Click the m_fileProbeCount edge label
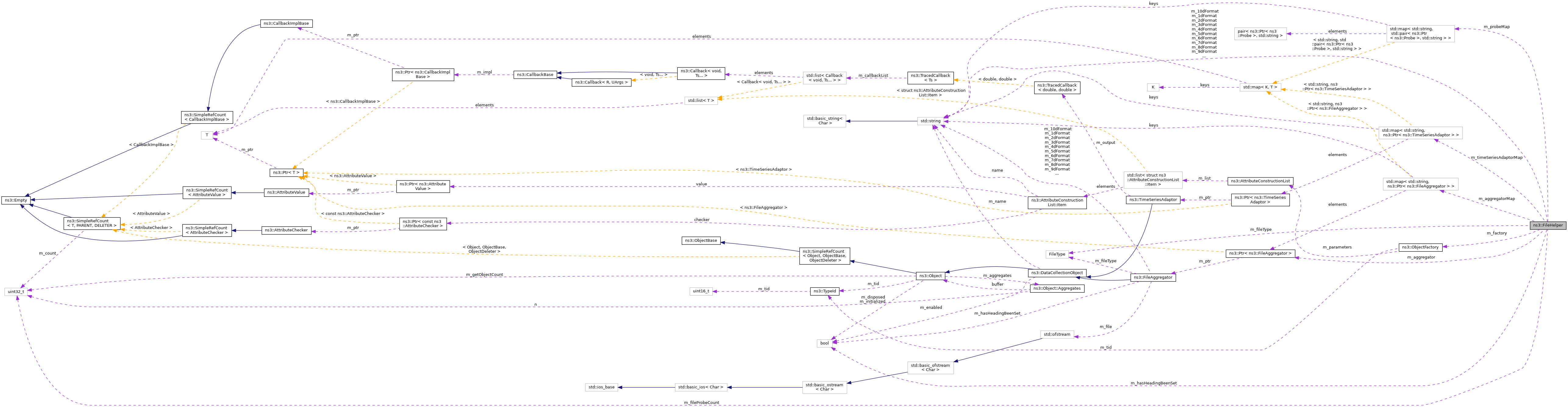This screenshot has height=407, width=1568. pos(701,403)
